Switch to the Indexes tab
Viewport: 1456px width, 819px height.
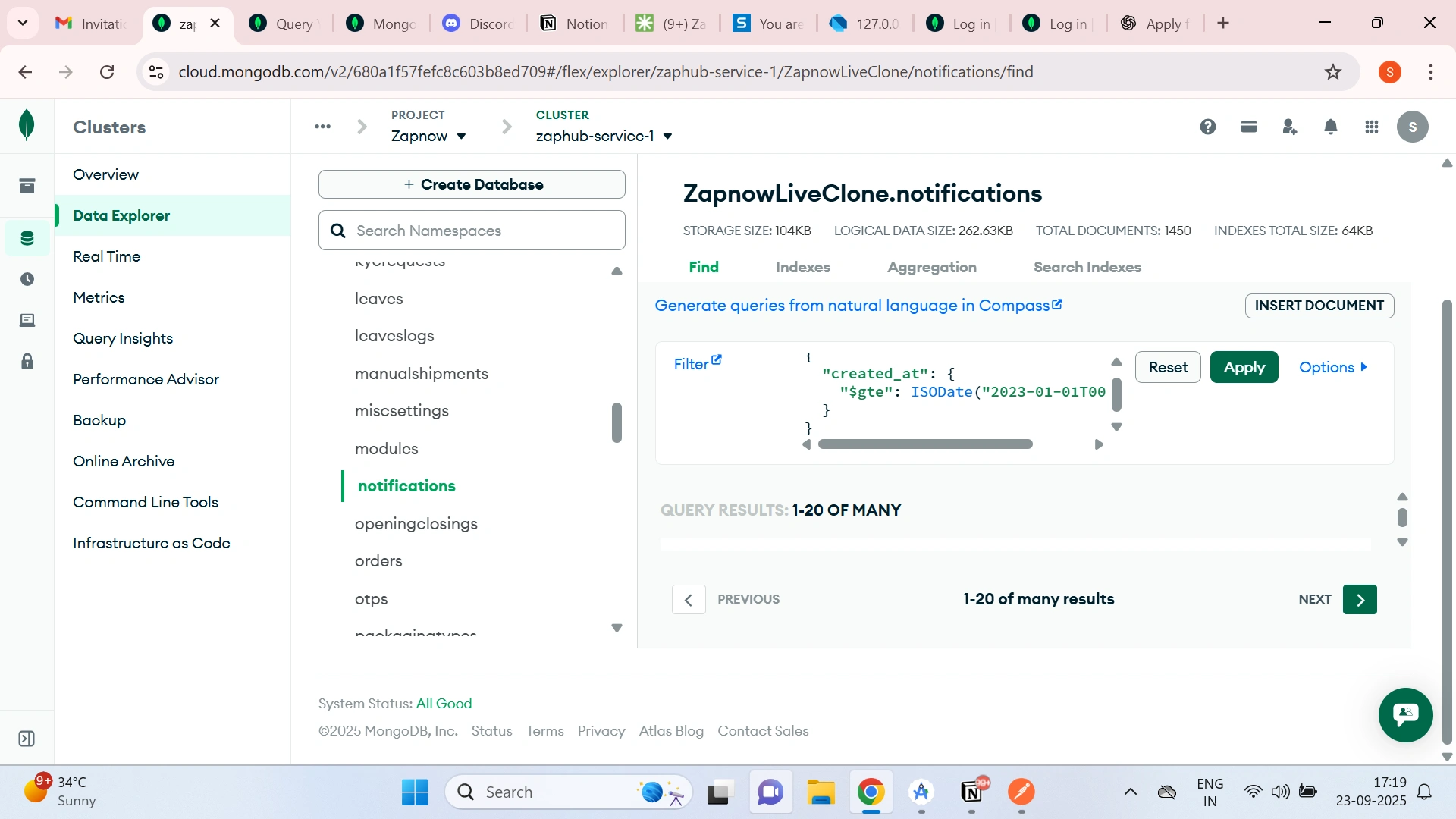coord(802,267)
